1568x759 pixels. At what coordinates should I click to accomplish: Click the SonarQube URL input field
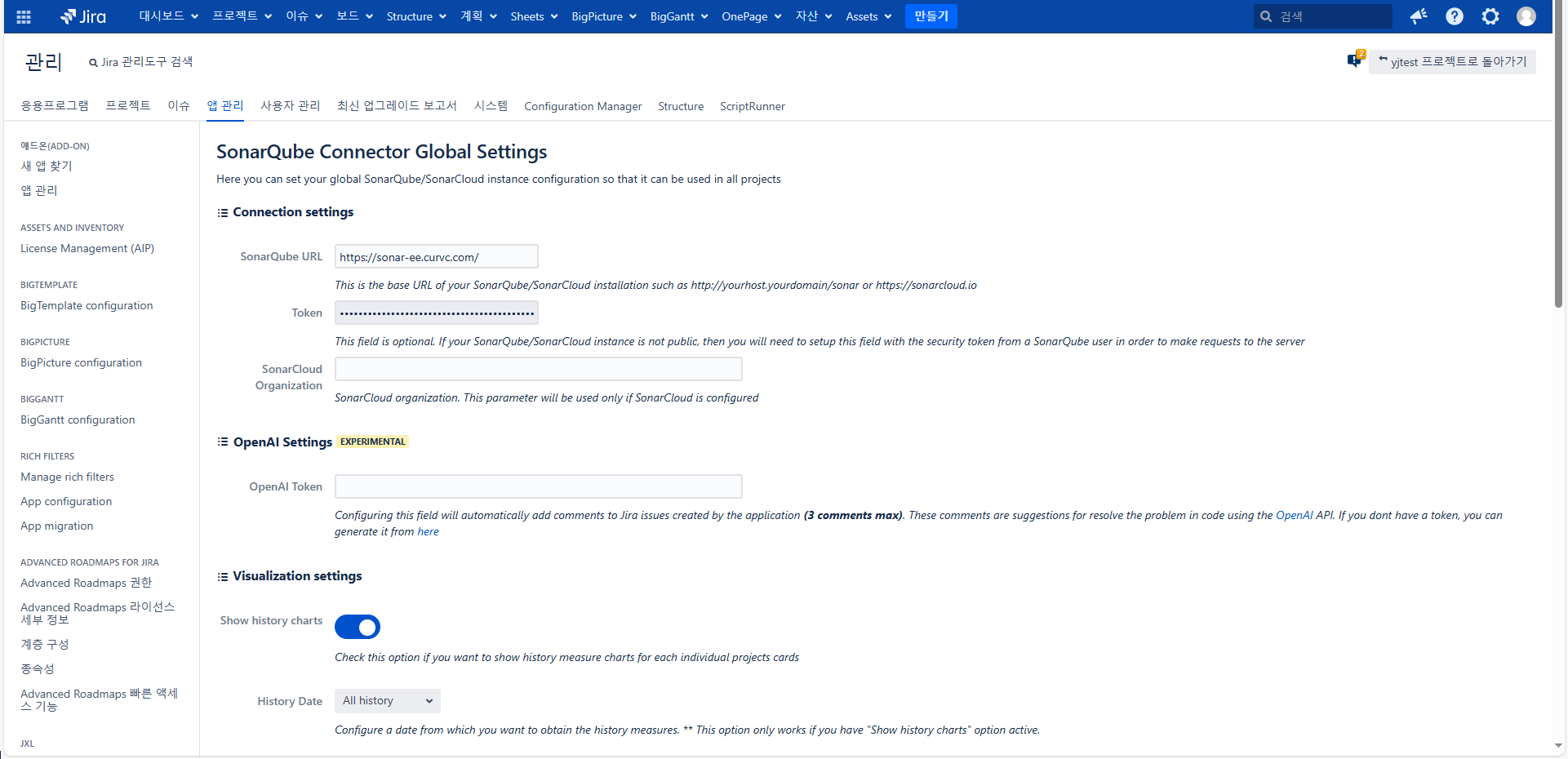437,256
